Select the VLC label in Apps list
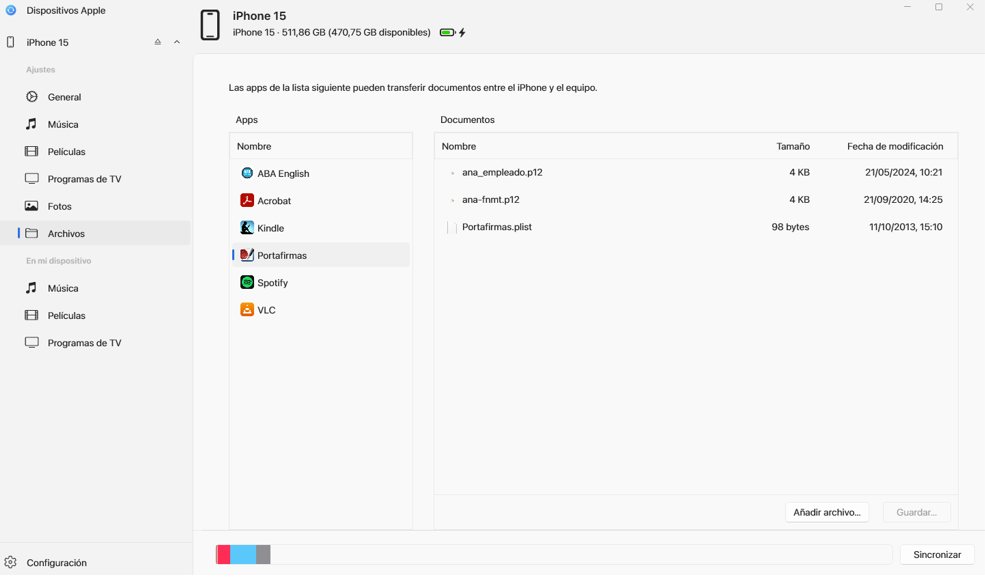This screenshot has height=577, width=985. pos(266,310)
